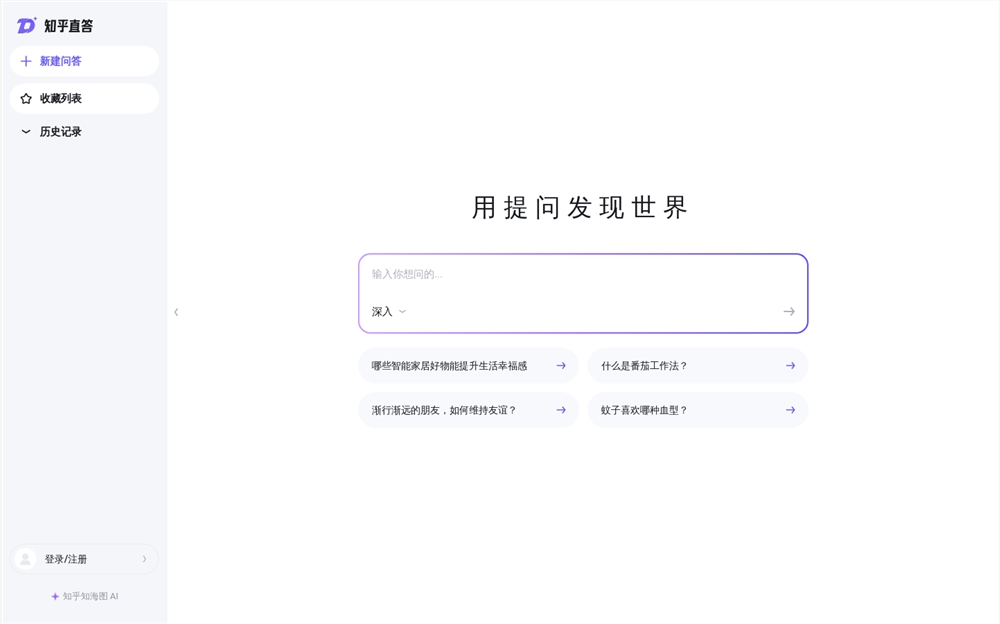
Task: Open the 知乎知海图 AI link
Action: pyautogui.click(x=88, y=596)
